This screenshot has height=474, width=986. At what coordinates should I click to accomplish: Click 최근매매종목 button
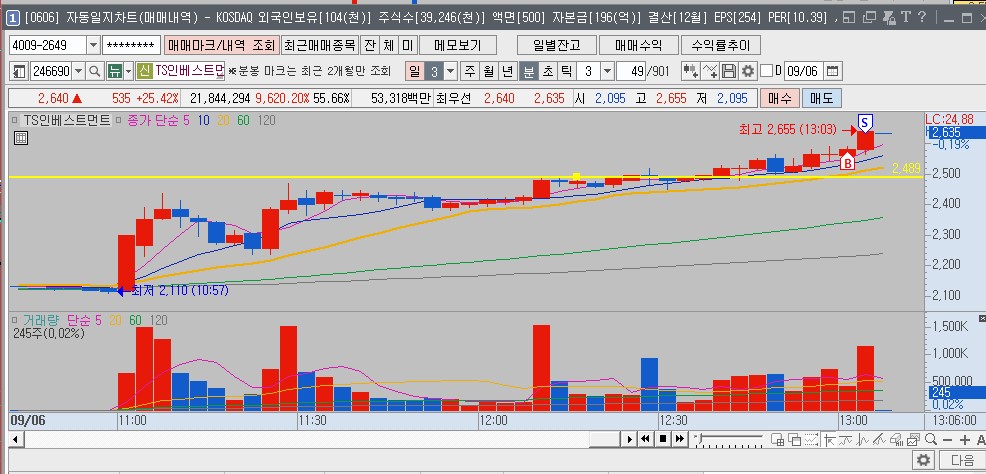(319, 45)
